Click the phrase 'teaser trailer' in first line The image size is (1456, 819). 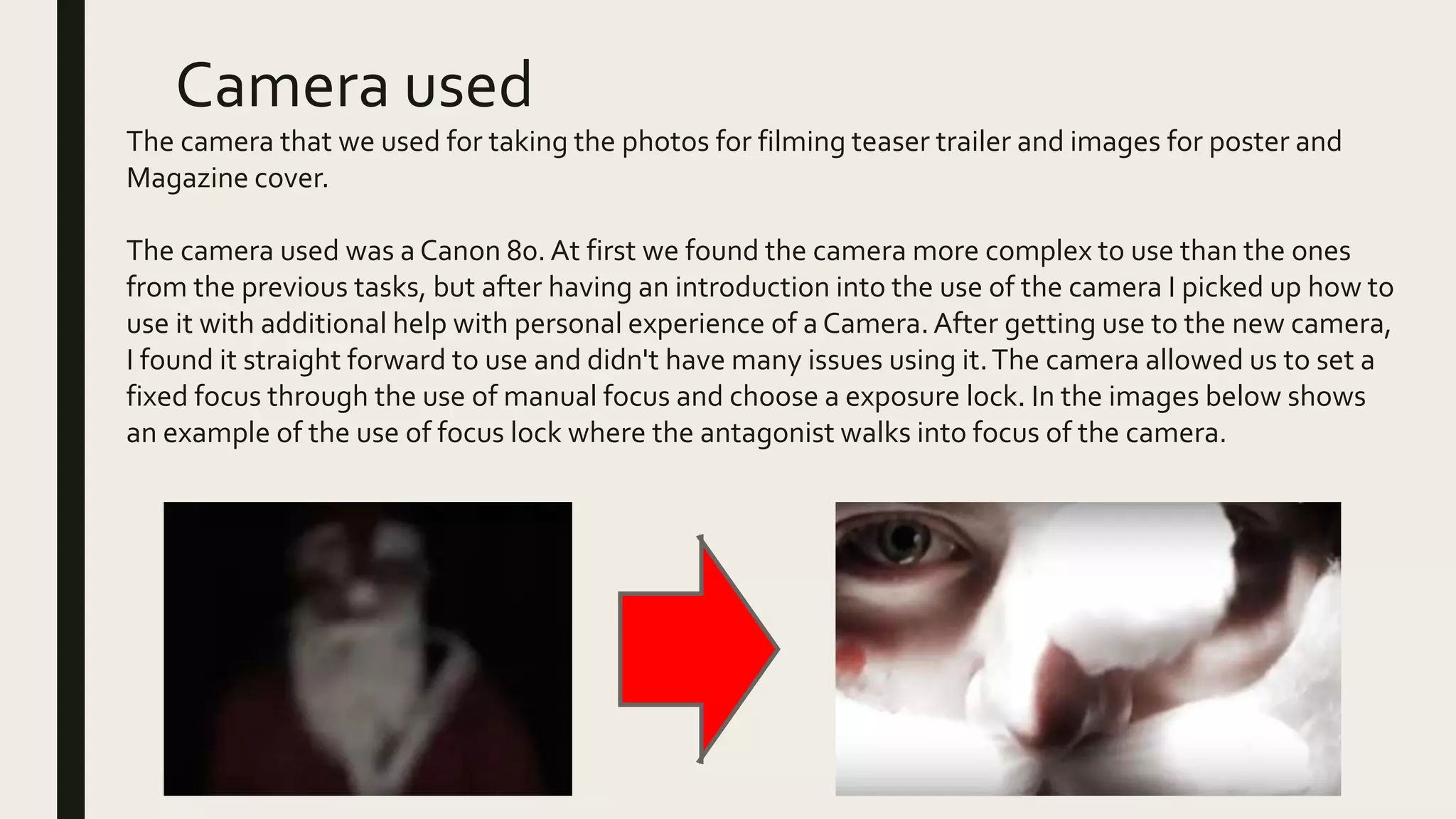click(x=931, y=141)
